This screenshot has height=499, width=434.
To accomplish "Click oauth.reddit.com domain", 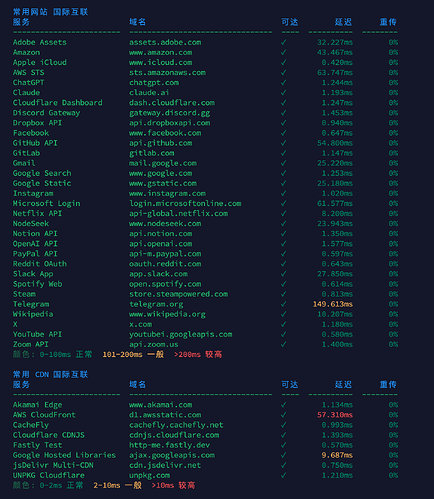I will pyautogui.click(x=165, y=264).
